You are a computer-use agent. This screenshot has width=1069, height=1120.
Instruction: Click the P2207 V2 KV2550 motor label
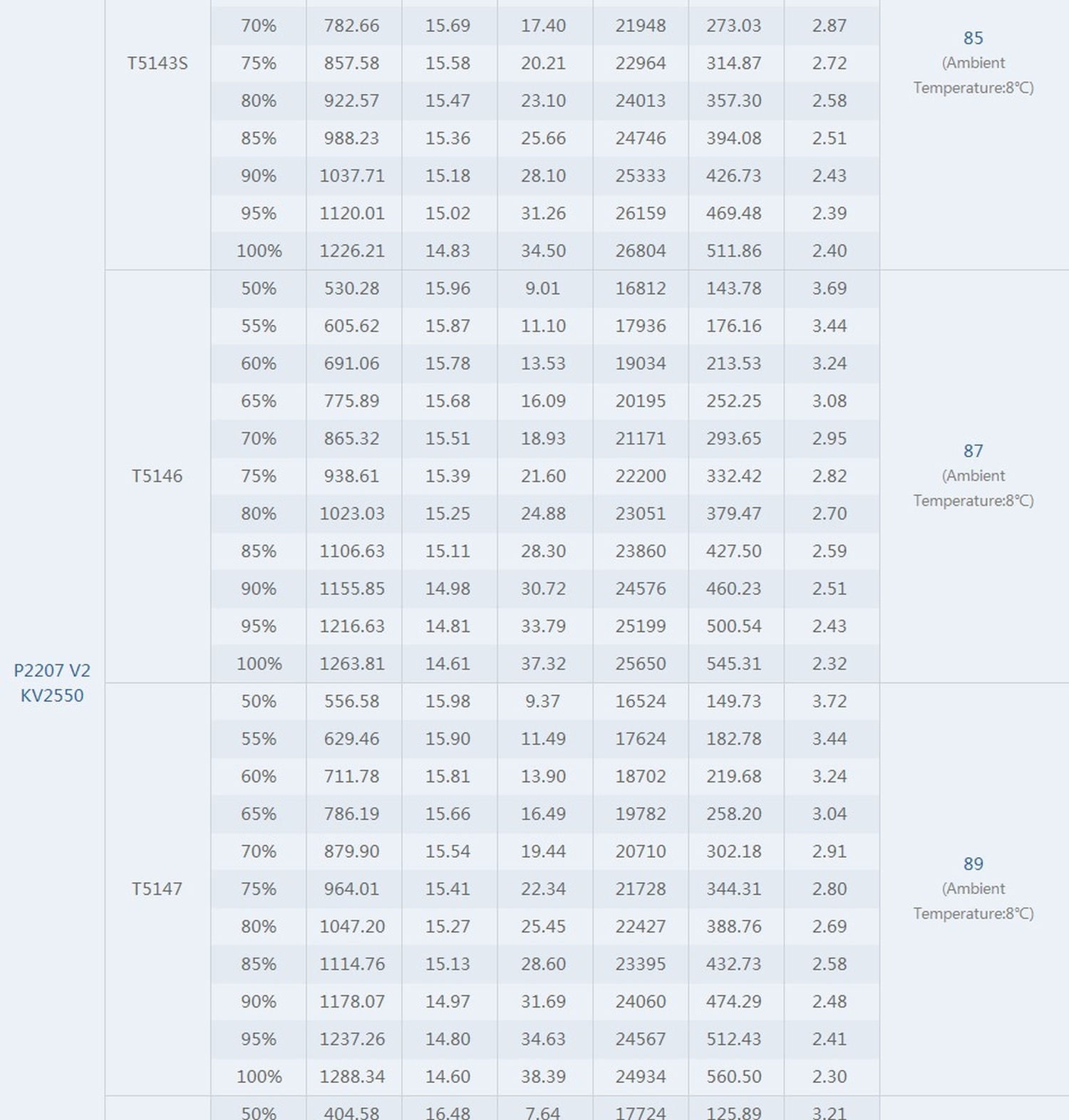(52, 683)
